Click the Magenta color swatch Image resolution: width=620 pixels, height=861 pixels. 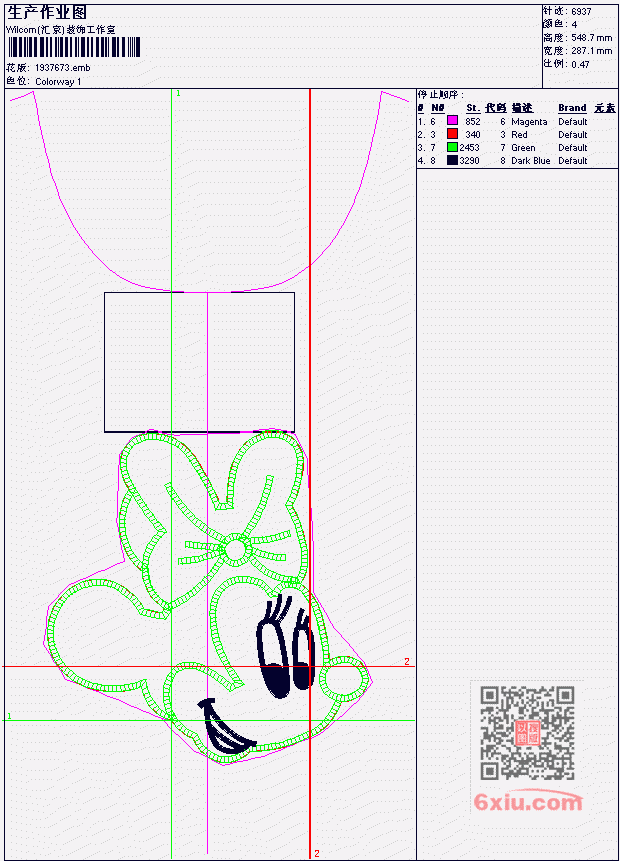click(x=452, y=121)
